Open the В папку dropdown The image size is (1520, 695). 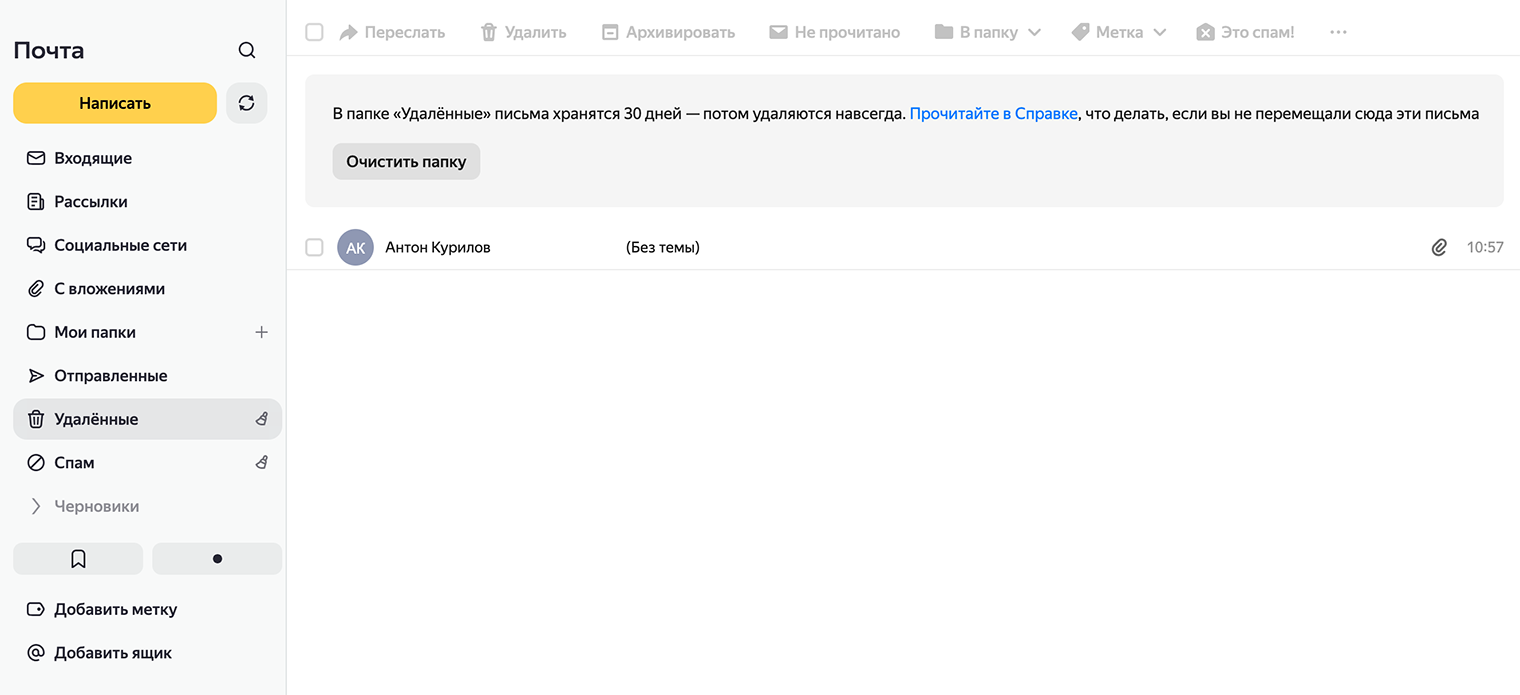988,32
